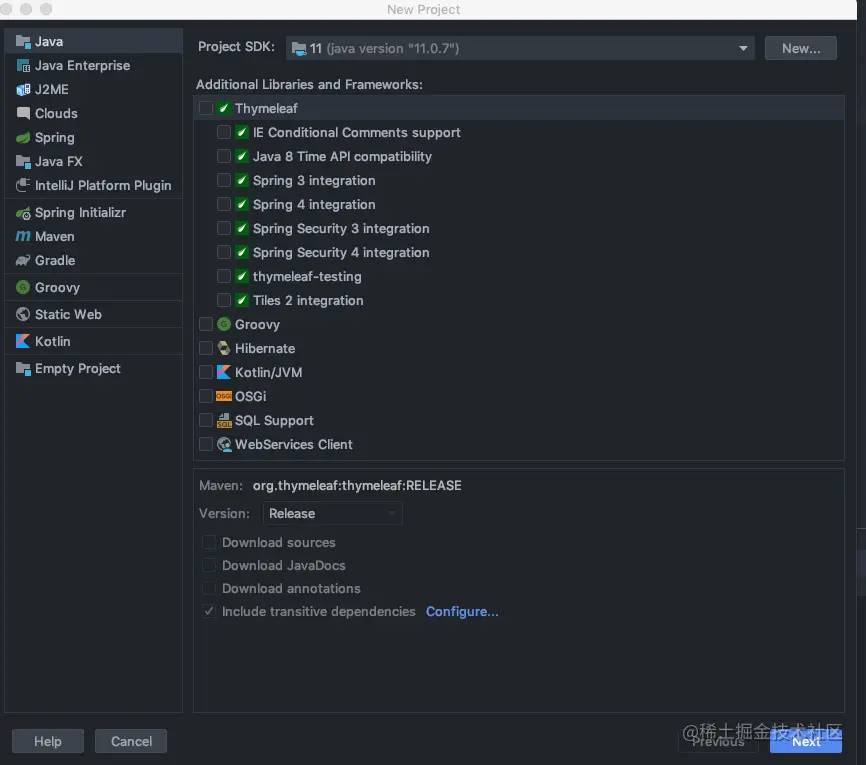The image size is (866, 765).
Task: Select the Empty Project icon
Action: coord(23,368)
